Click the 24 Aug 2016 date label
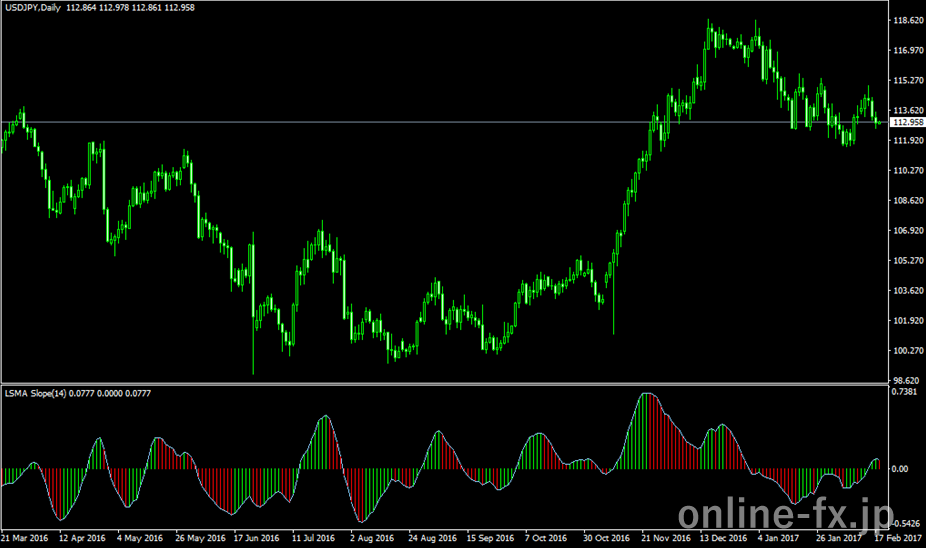The width and height of the screenshot is (926, 548). coord(432,539)
